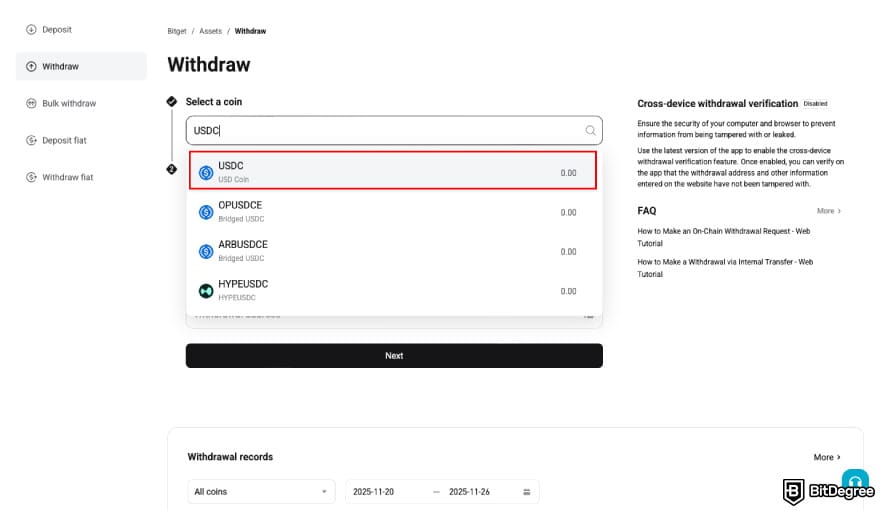The image size is (880, 511).
Task: Click the search magnifier icon in coin field
Action: click(590, 130)
